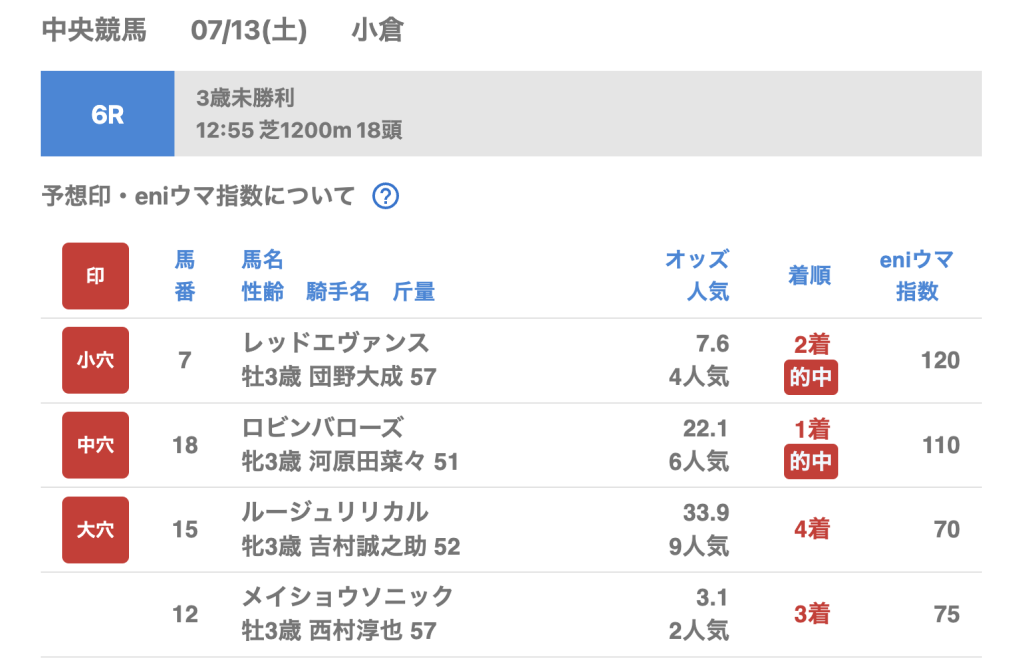Click the question mark help icon
The width and height of the screenshot is (1024, 663).
(x=386, y=196)
